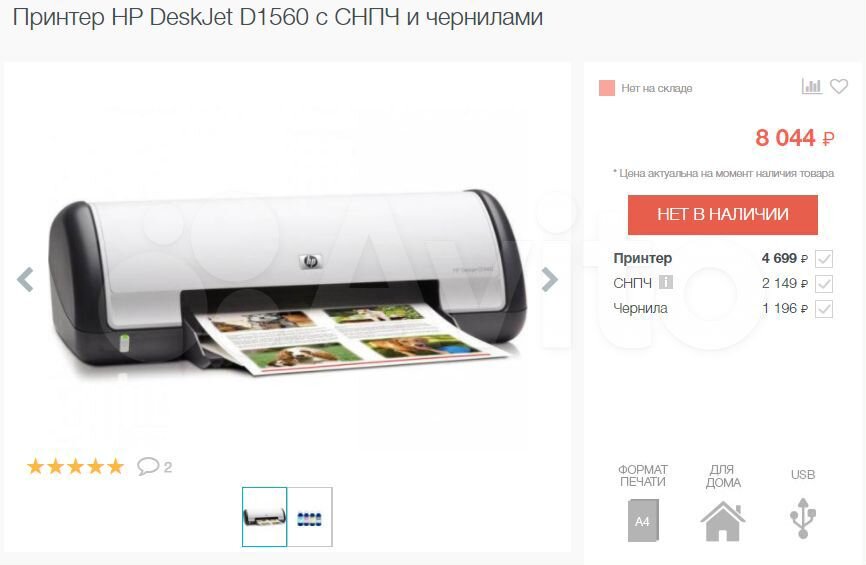Click the A4 print format icon
This screenshot has width=866, height=565.
pyautogui.click(x=643, y=520)
